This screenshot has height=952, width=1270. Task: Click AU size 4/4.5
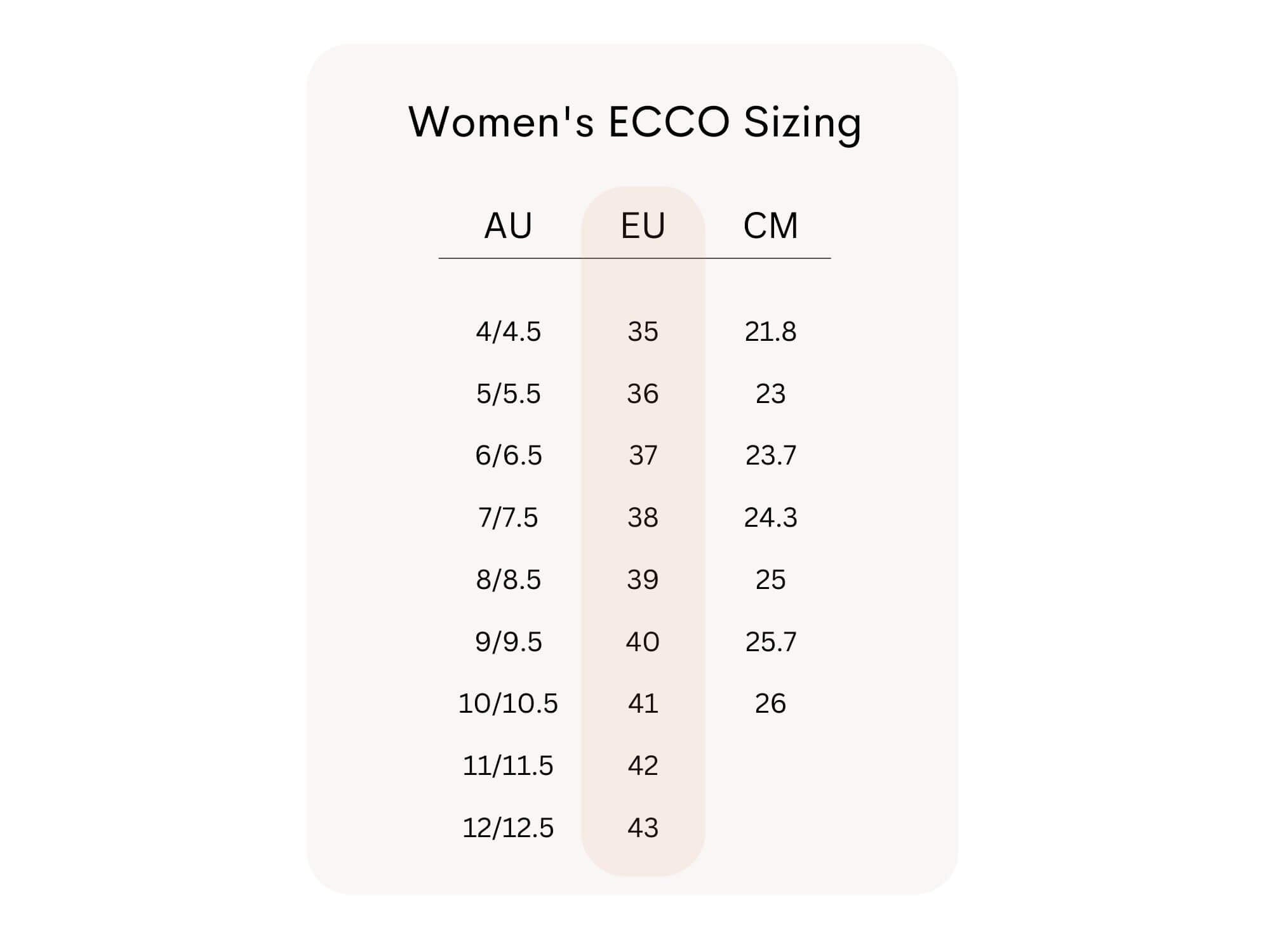point(508,332)
